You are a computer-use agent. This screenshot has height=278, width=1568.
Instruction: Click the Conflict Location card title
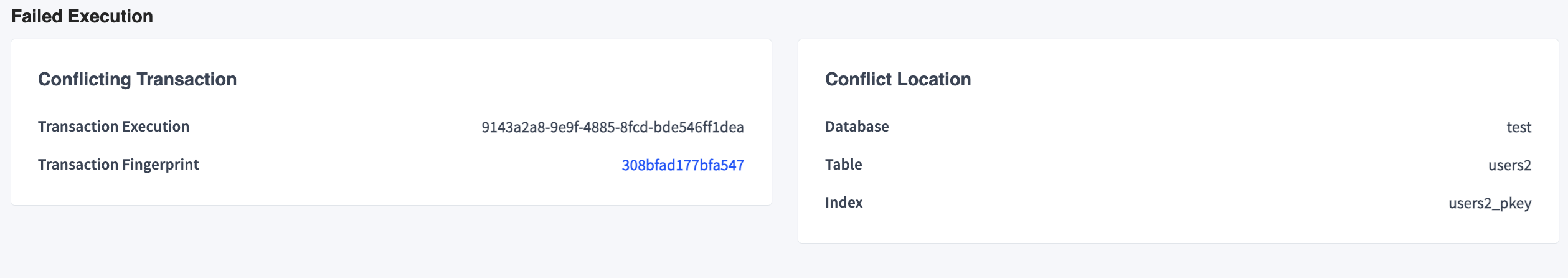[897, 79]
